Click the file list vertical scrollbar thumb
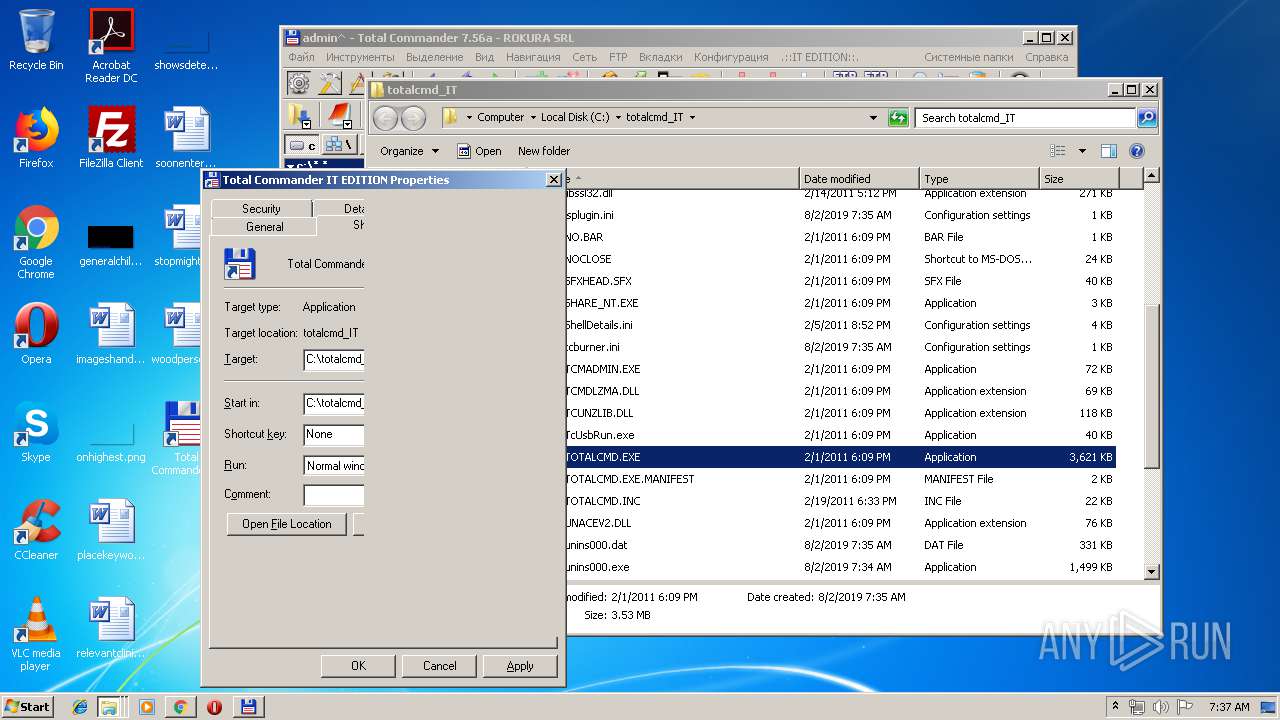This screenshot has width=1280, height=720. click(x=1152, y=385)
